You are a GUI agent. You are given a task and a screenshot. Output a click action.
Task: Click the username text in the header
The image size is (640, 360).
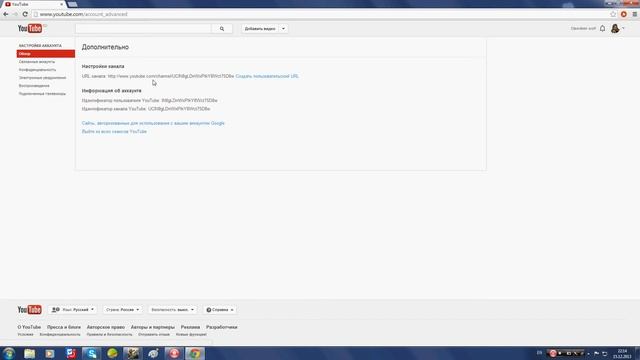coord(583,28)
